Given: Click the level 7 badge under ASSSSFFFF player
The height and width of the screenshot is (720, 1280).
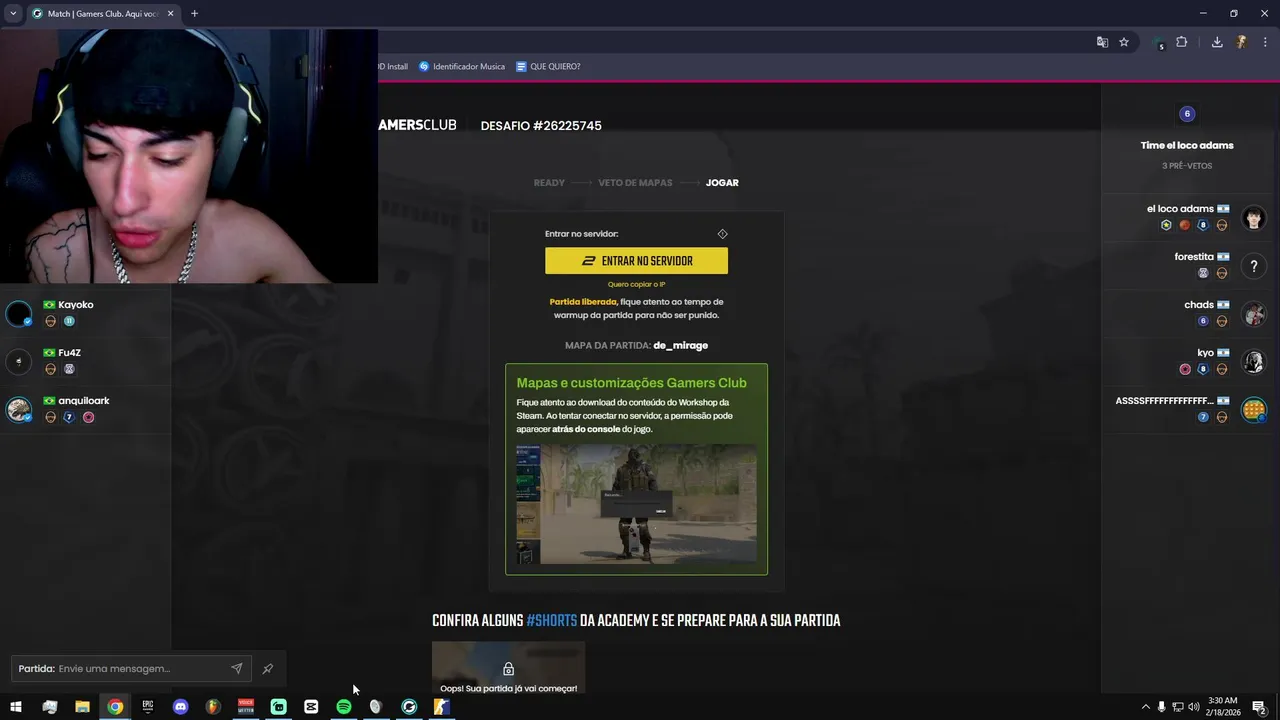Looking at the screenshot, I should click(x=1203, y=417).
